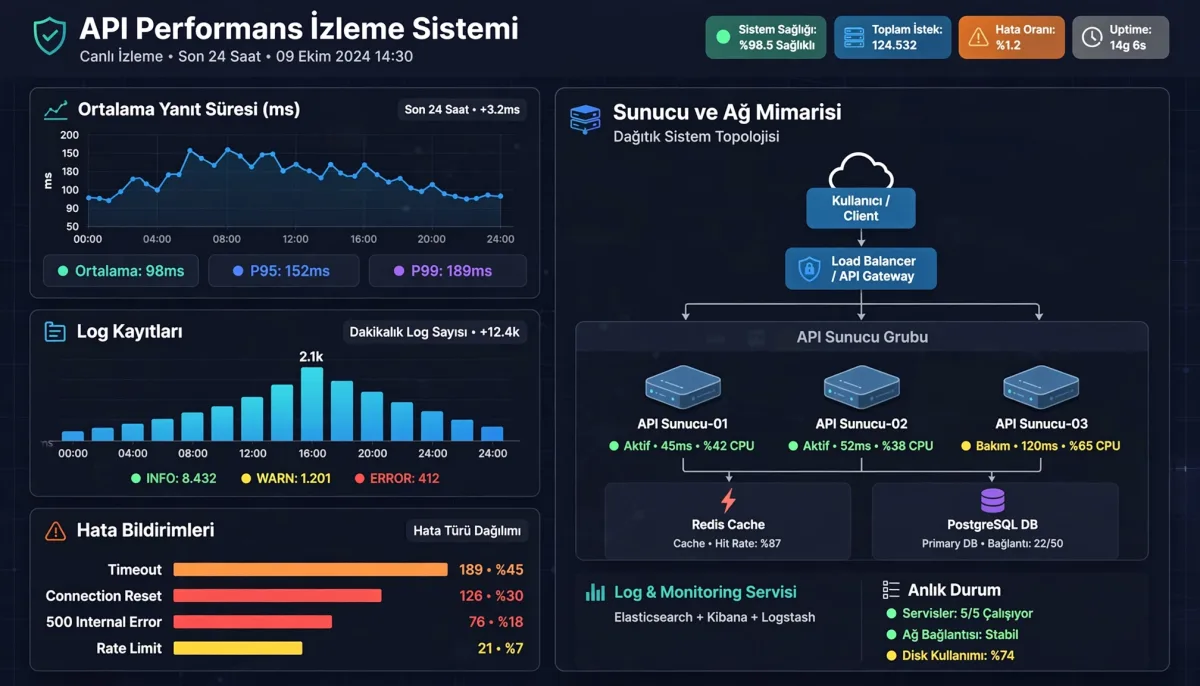Click the Load Balancer / API Gateway node
The image size is (1200, 686).
pos(861,268)
